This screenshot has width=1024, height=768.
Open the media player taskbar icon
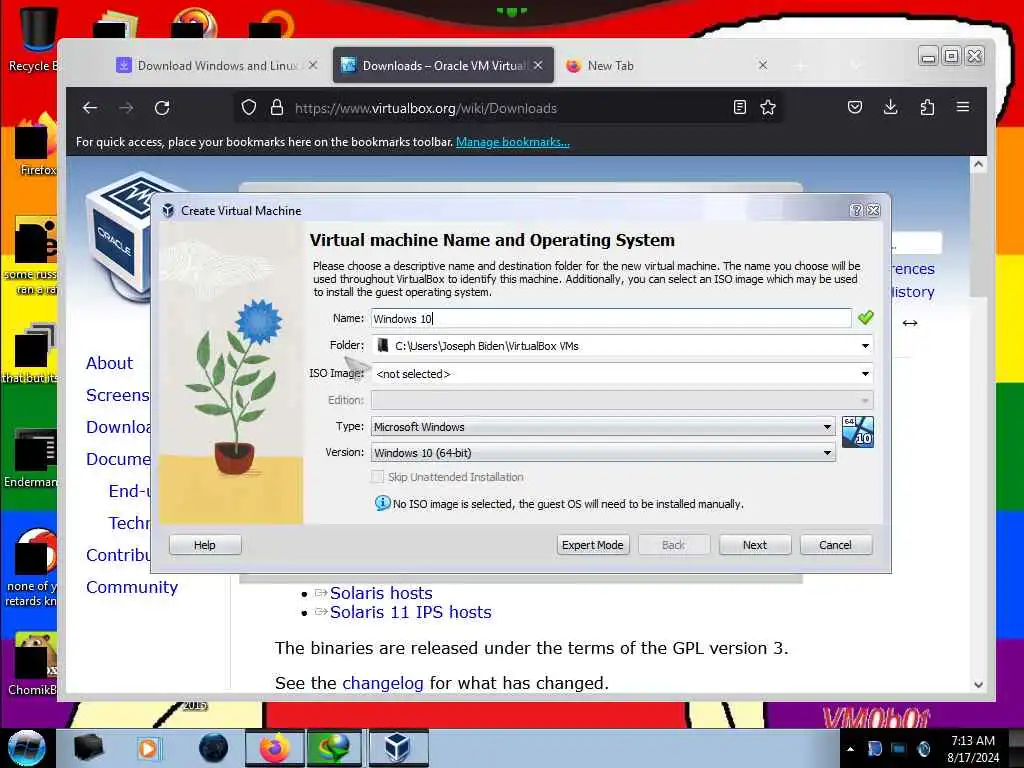(148, 748)
